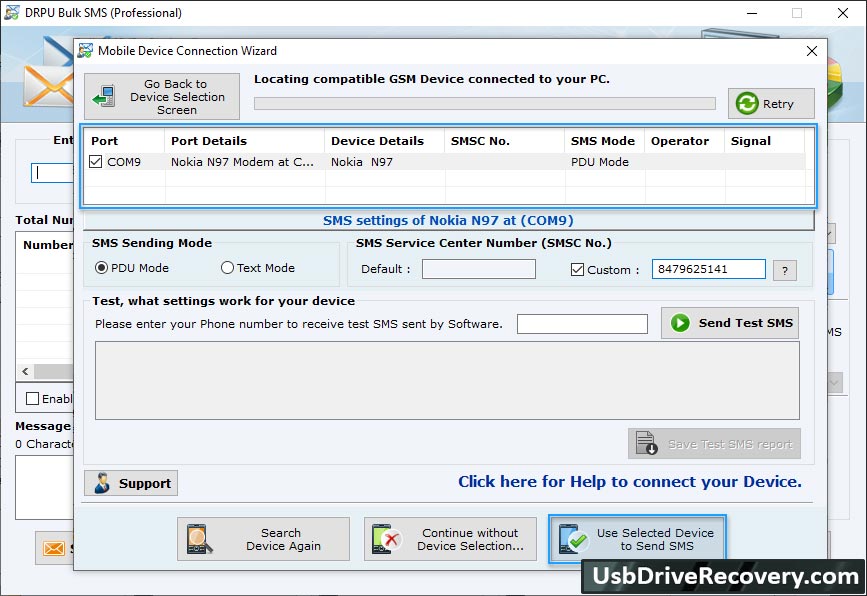This screenshot has width=867, height=596.
Task: Click the SMSC No. column header
Action: tap(505, 141)
